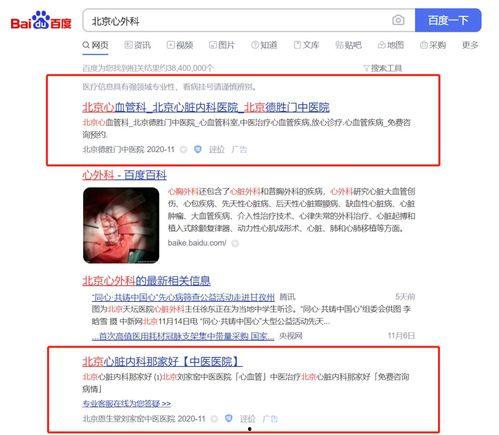
Task: Go to the 贴吧 tab
Action: tap(349, 45)
